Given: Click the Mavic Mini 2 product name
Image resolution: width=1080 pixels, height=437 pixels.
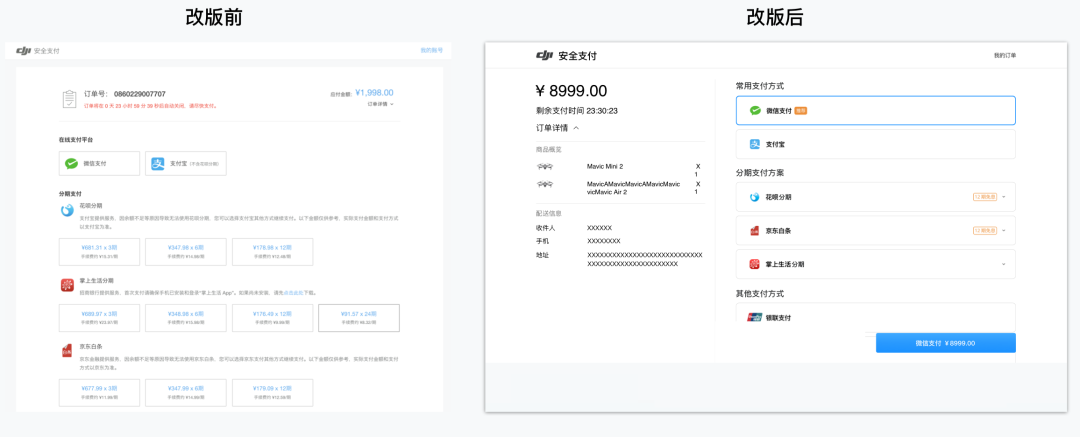Looking at the screenshot, I should pos(605,167).
